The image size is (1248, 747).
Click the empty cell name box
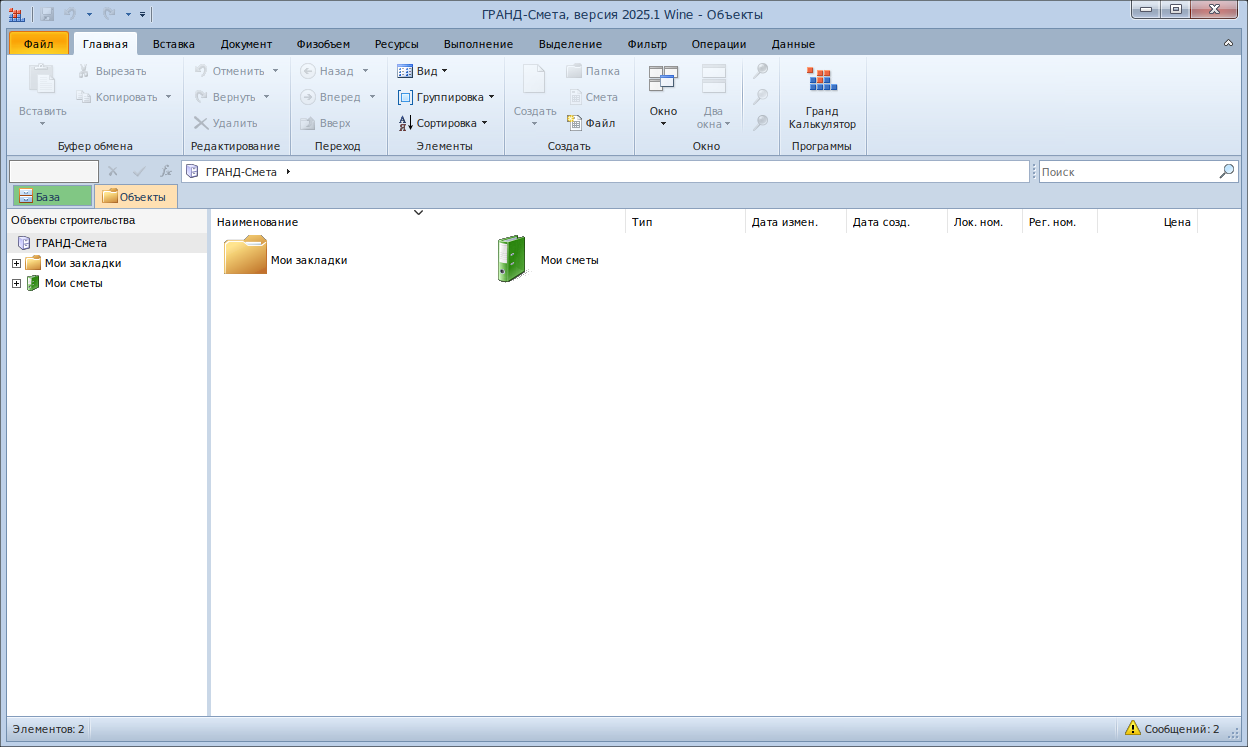pos(54,171)
